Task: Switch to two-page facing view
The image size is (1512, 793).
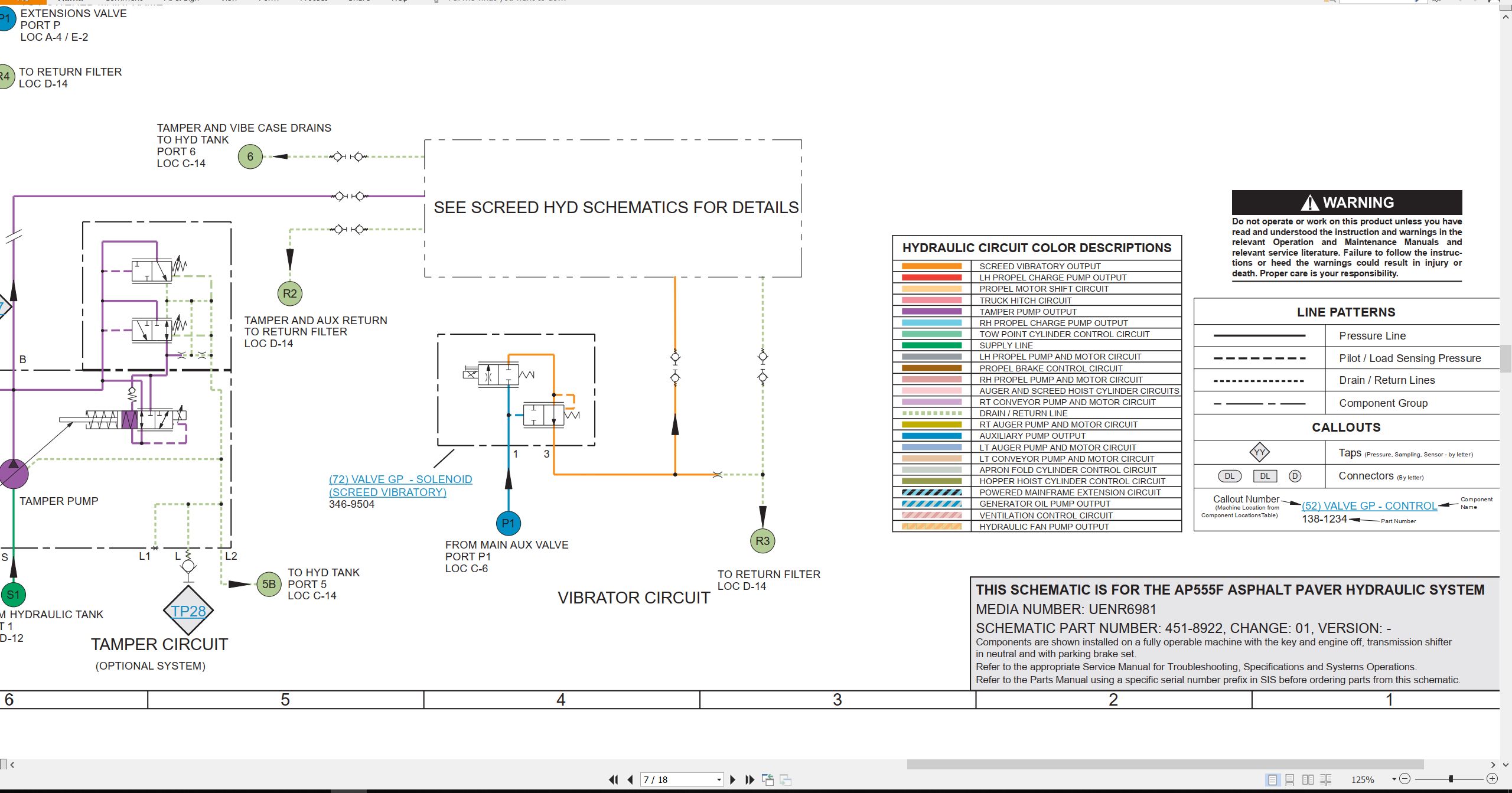Action: tap(1308, 779)
